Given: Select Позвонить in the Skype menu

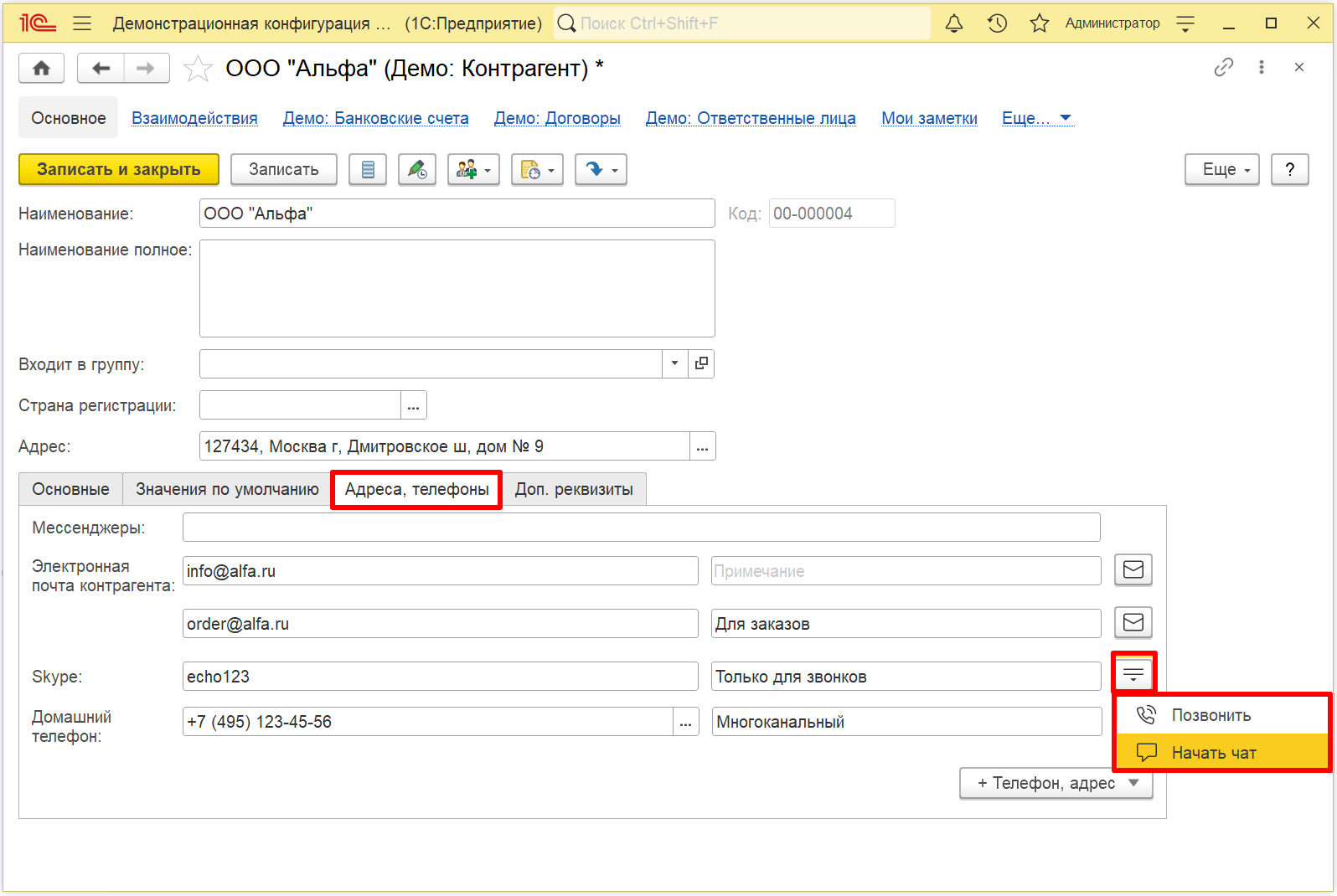Looking at the screenshot, I should click(x=1223, y=715).
